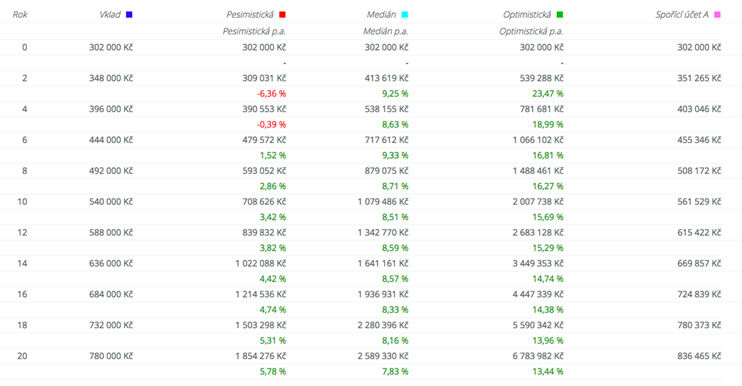Click the 836 465 Kč savings value
The width and height of the screenshot is (742, 386).
click(x=699, y=356)
